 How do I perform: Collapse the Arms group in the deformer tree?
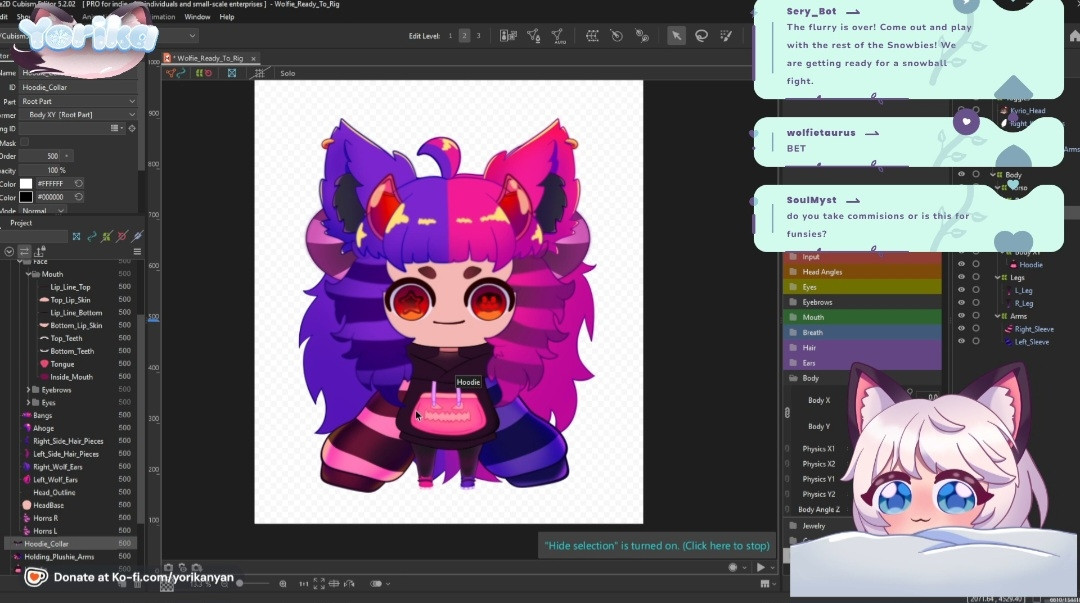click(x=997, y=316)
